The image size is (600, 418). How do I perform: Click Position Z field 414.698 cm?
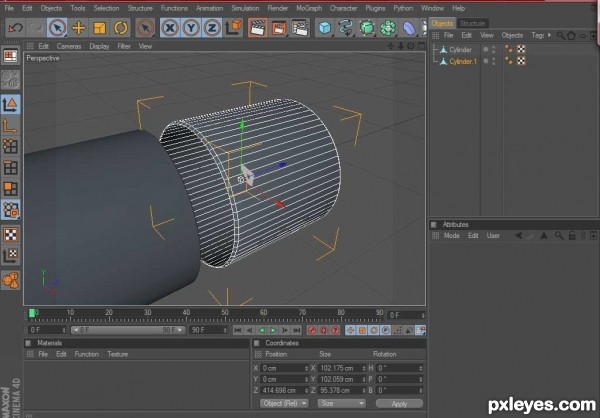284,390
